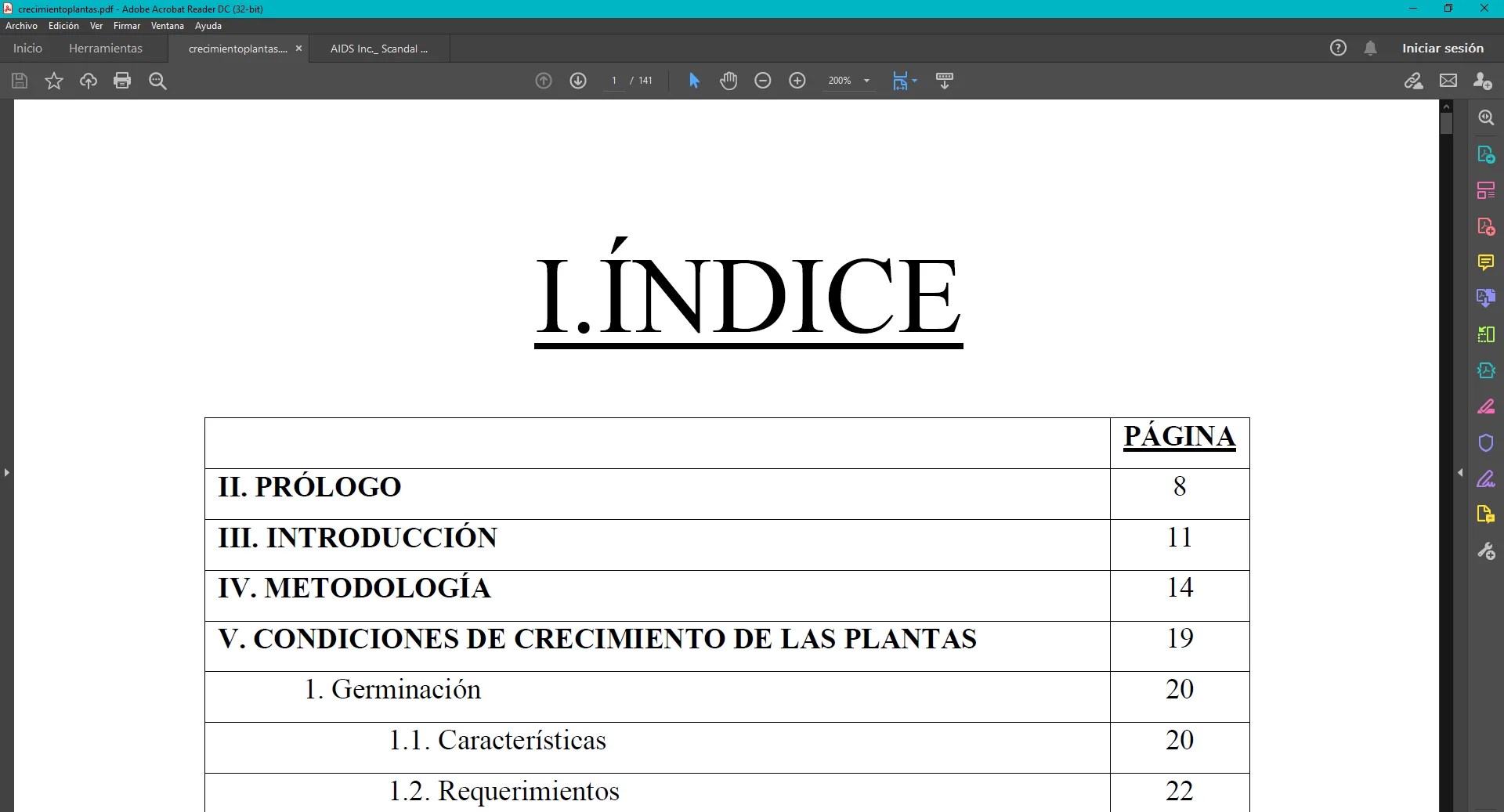Print the document
This screenshot has height=812, width=1504.
[x=122, y=81]
